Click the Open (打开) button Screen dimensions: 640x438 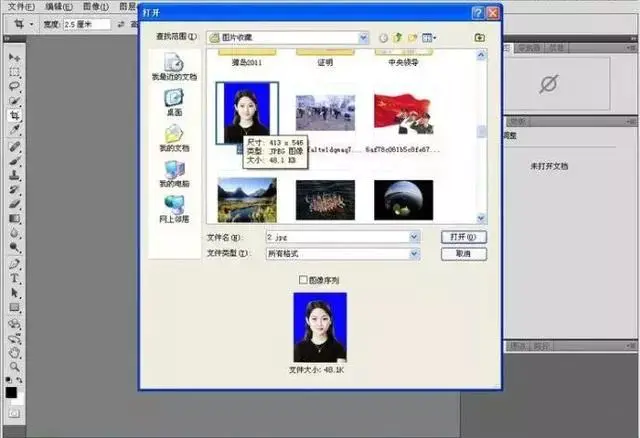pos(462,237)
